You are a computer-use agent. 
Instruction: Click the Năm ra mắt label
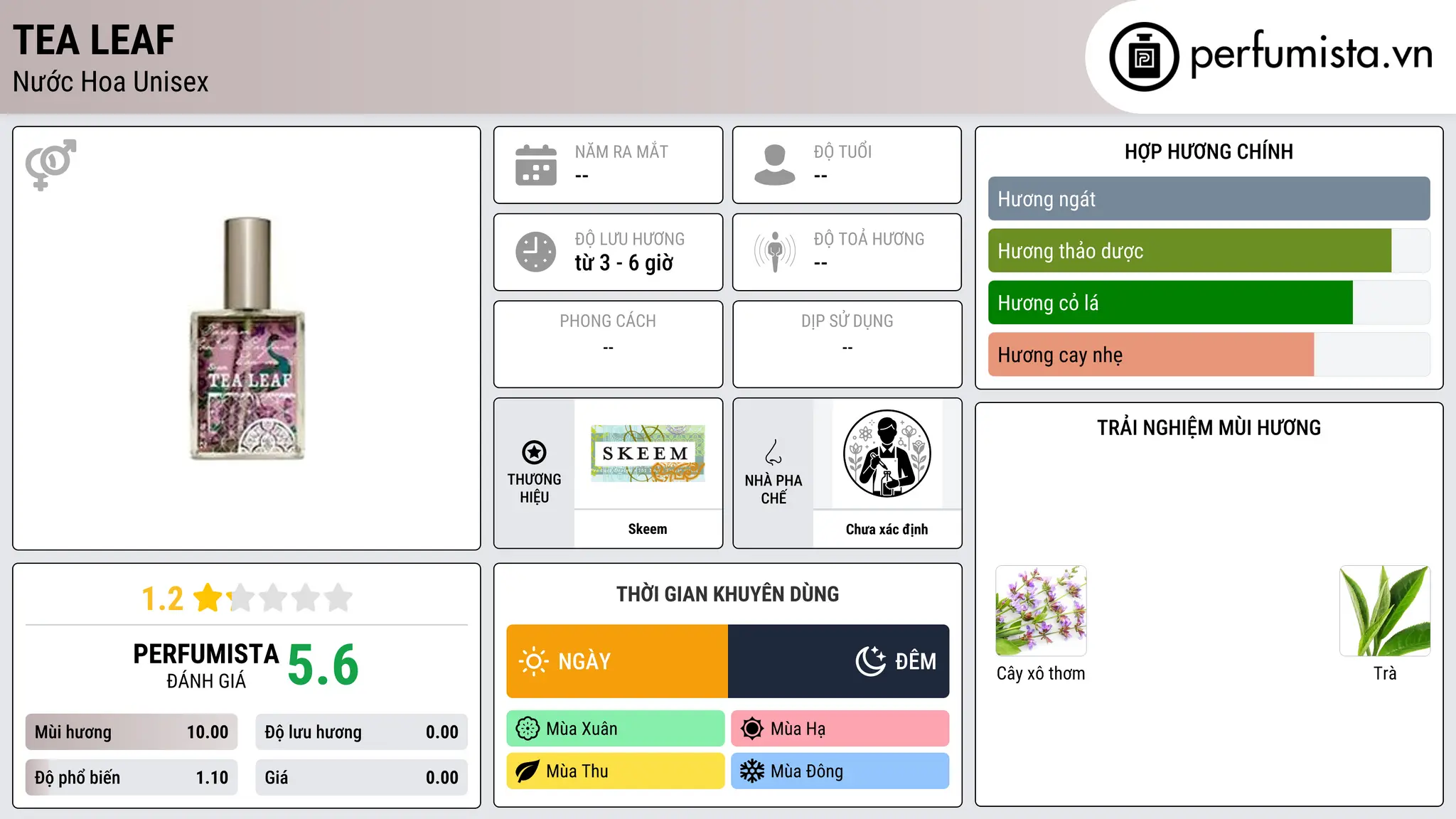tap(621, 151)
